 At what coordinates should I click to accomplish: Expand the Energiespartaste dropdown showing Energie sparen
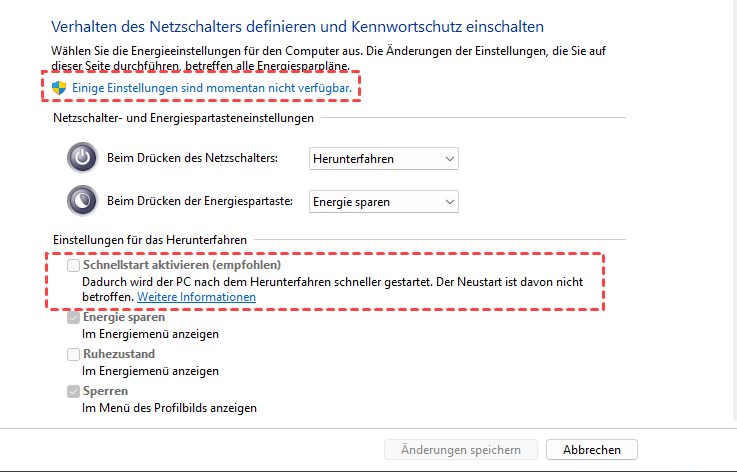click(383, 201)
